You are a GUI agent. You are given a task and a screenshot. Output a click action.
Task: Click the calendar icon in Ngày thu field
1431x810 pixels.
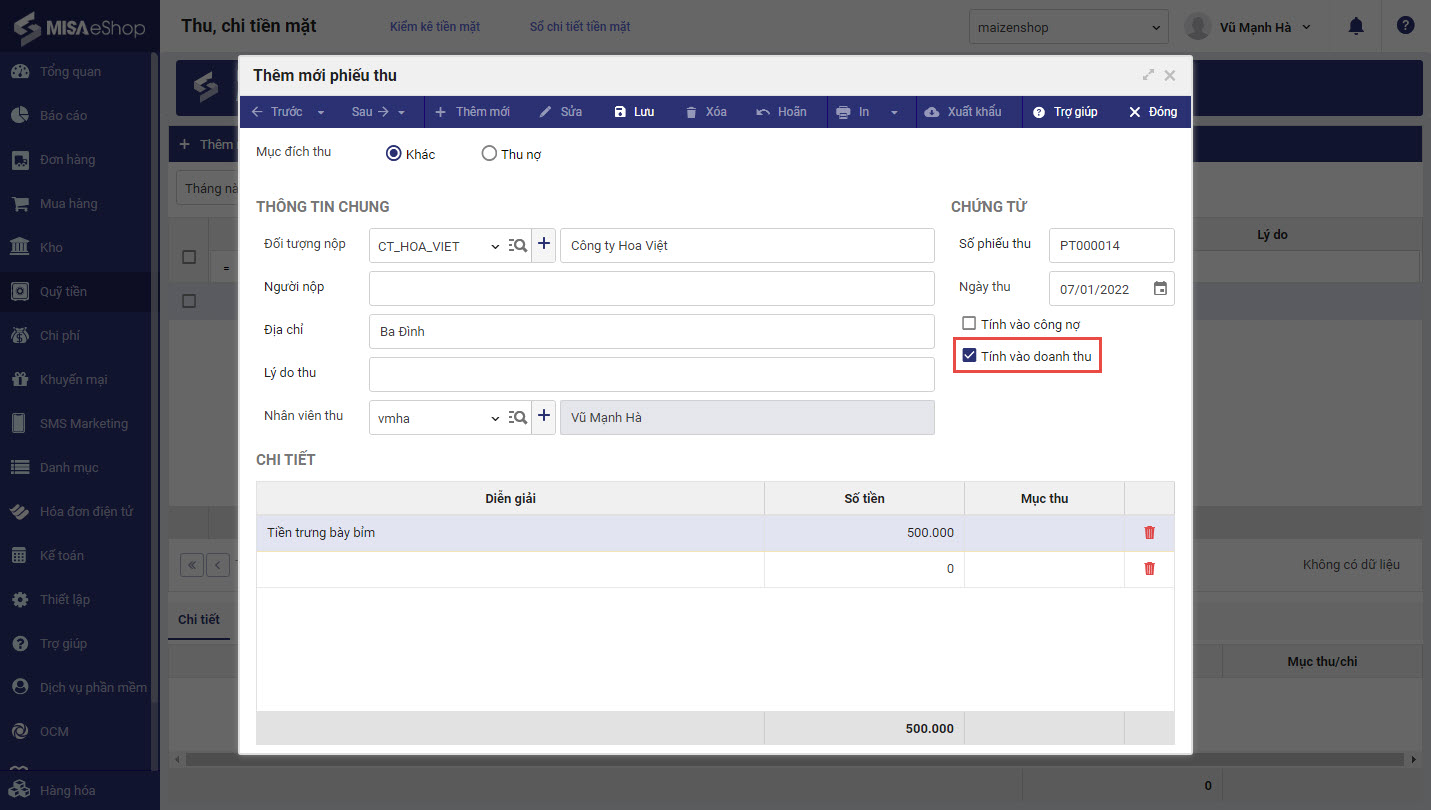pyautogui.click(x=1160, y=289)
